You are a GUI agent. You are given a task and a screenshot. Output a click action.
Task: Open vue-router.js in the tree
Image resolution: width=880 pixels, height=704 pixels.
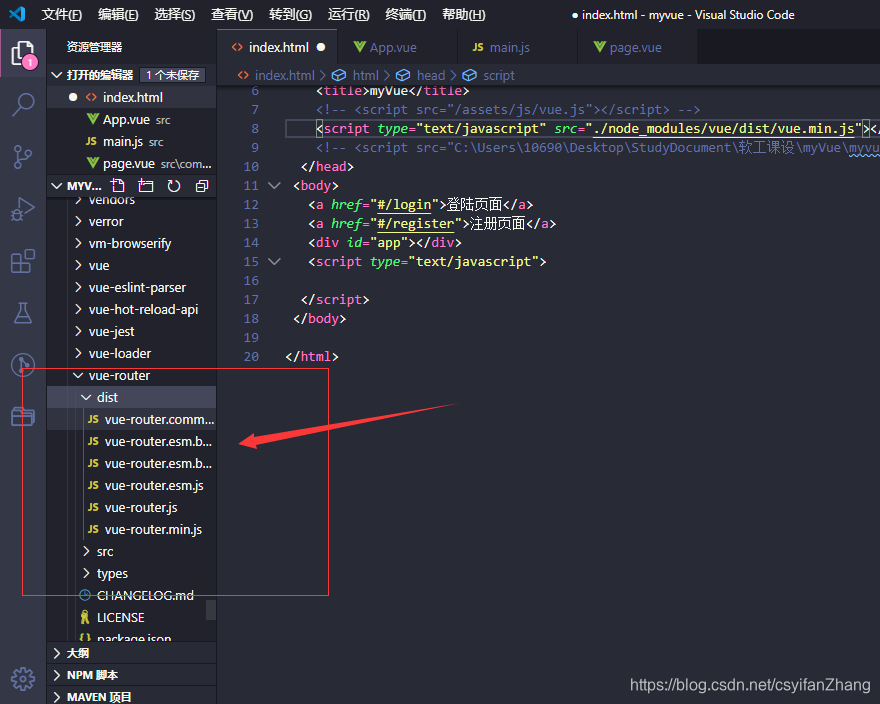tap(131, 508)
